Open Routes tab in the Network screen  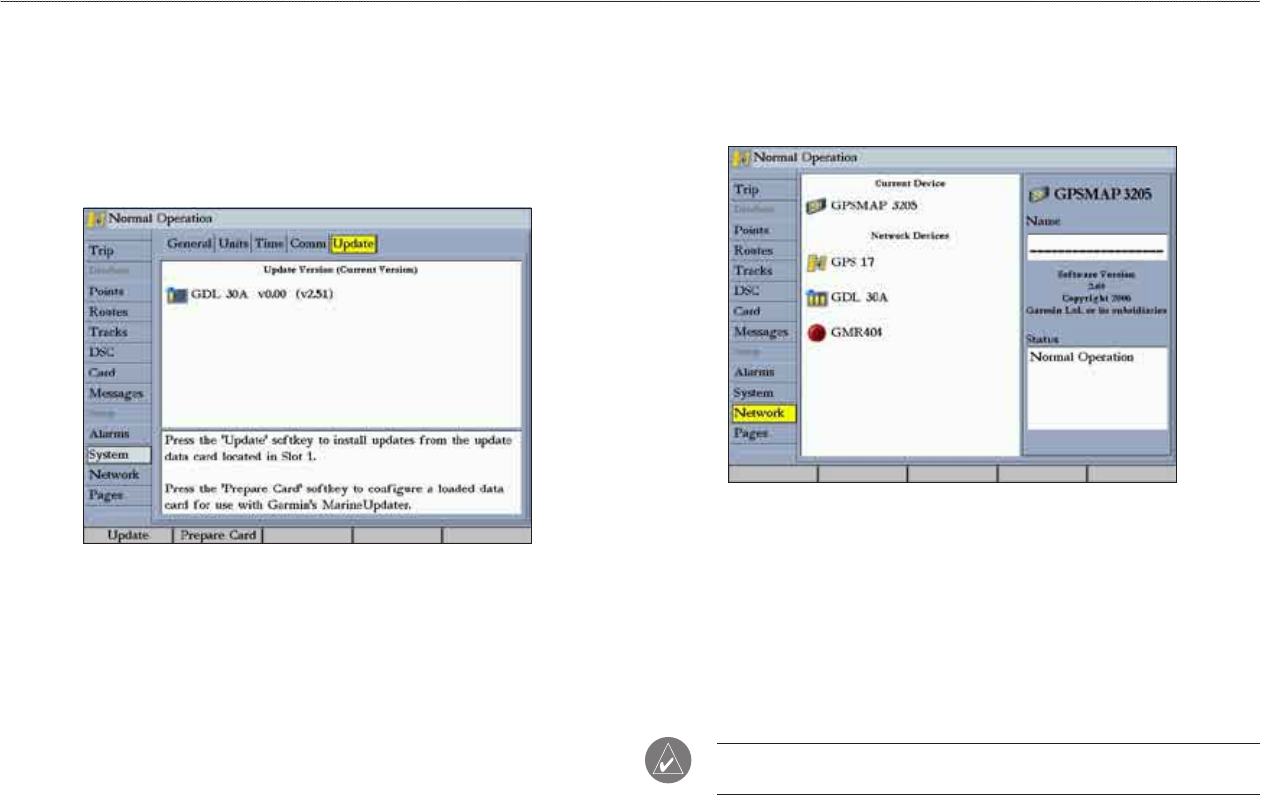click(762, 250)
